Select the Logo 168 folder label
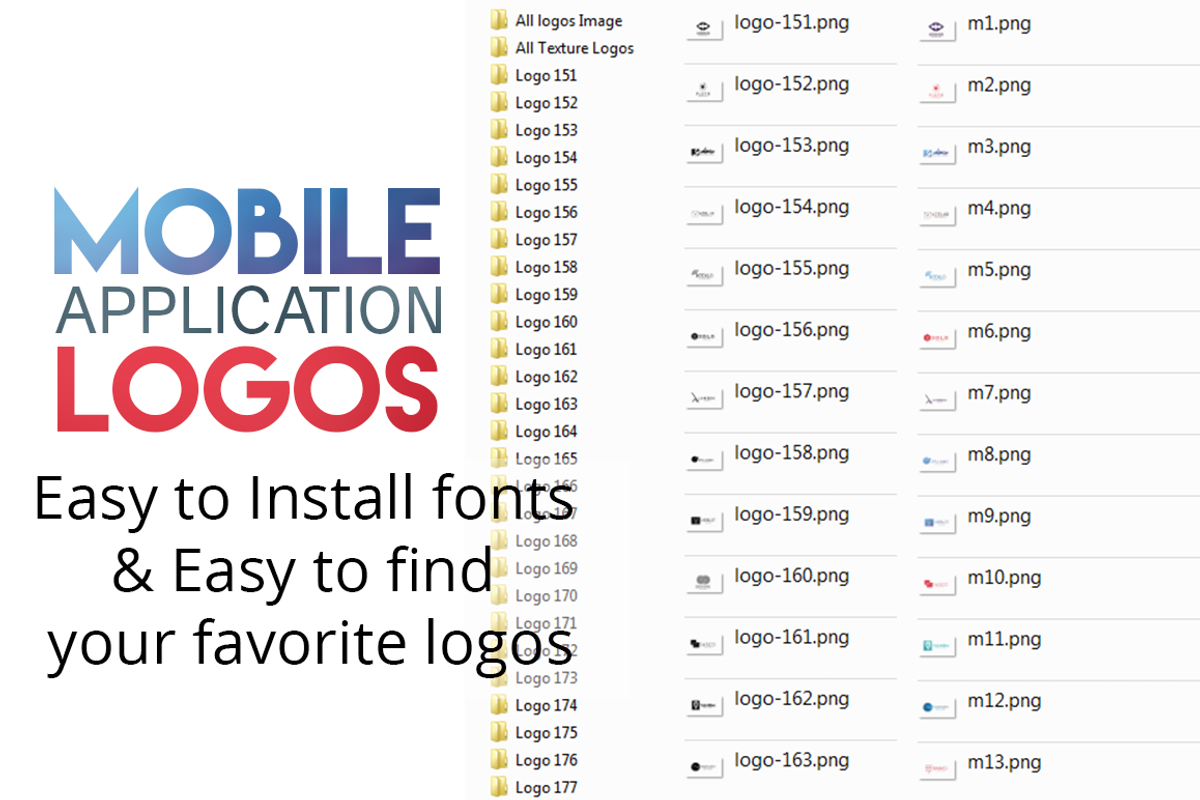Screen dimensions: 1200x800 (x=546, y=541)
